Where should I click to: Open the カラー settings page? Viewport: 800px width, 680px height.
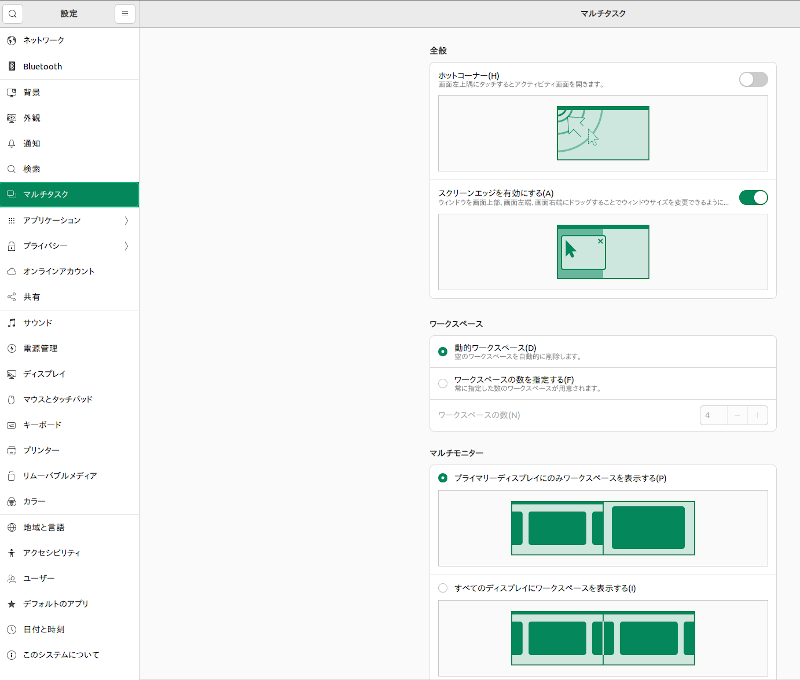click(x=69, y=501)
